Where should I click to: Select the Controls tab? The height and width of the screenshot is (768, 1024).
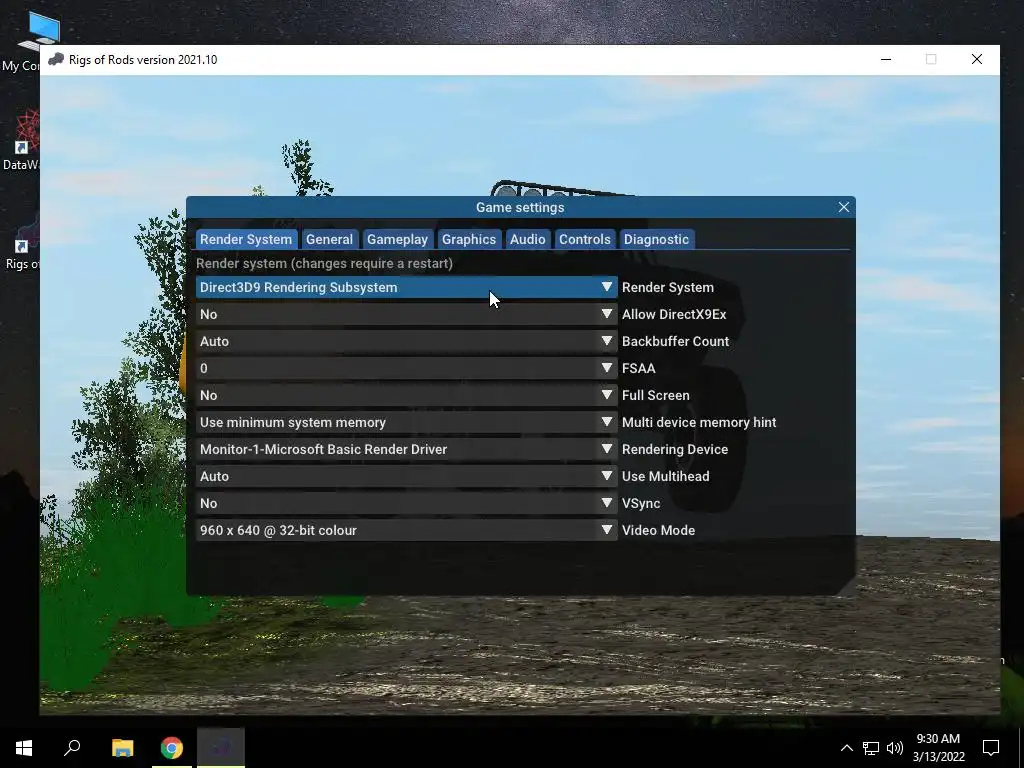[x=584, y=239]
